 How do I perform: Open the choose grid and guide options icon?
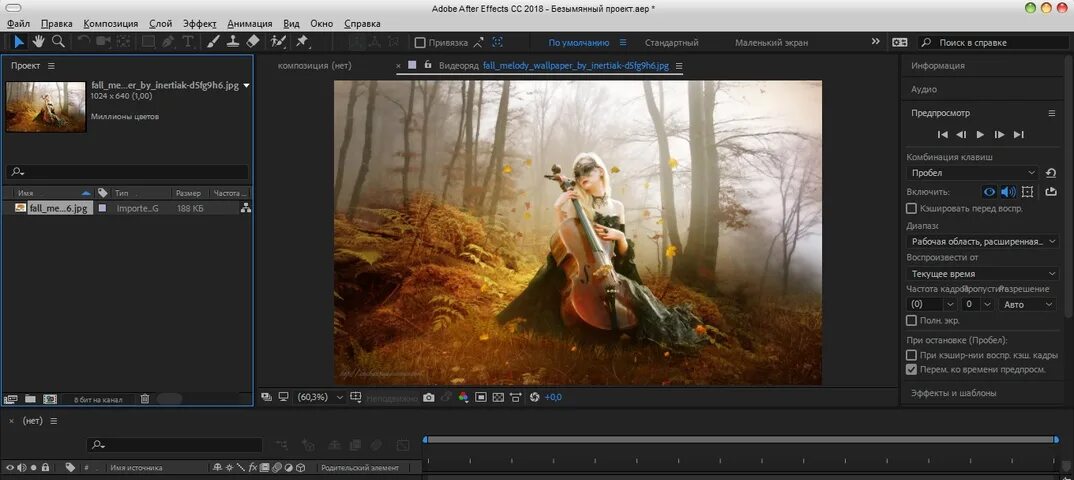(355, 396)
